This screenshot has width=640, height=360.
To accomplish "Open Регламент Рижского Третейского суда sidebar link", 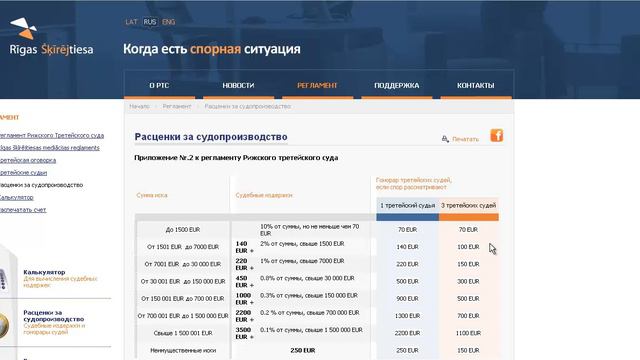I will 51,135.
